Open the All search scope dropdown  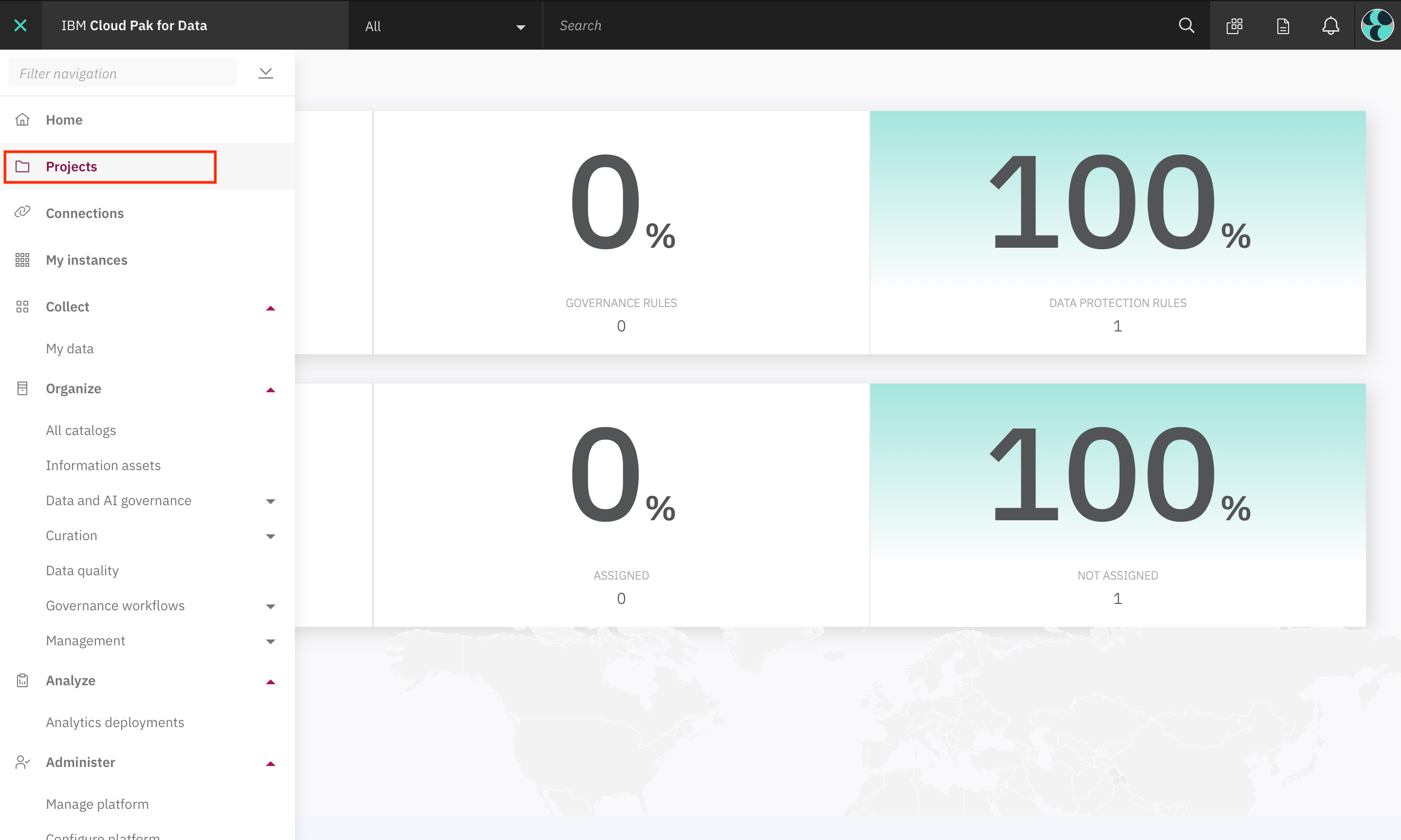(445, 26)
